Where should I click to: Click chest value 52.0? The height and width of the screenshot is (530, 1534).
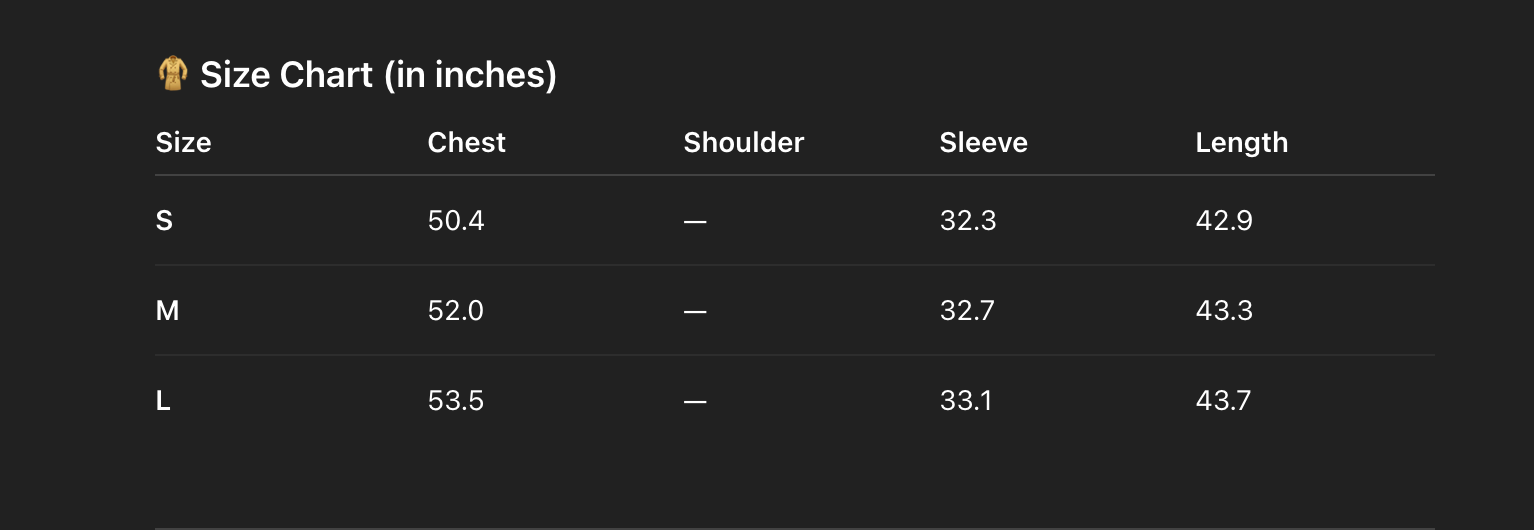pyautogui.click(x=455, y=311)
